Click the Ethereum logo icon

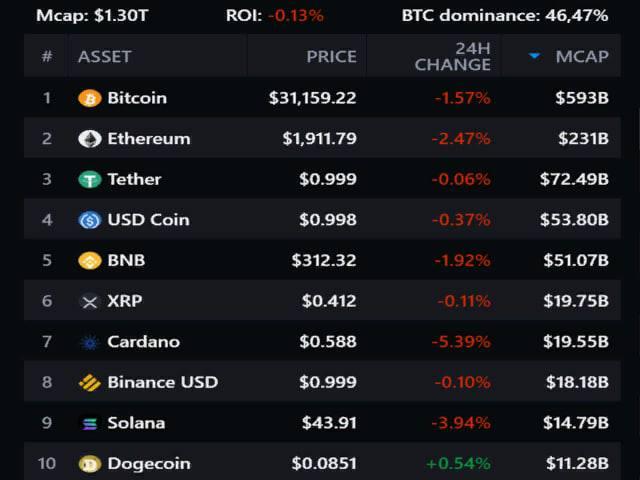point(90,139)
